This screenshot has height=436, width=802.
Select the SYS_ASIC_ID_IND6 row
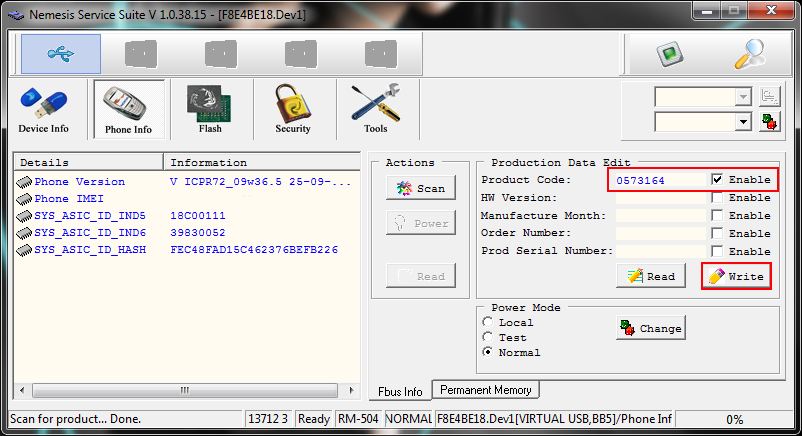click(x=187, y=232)
